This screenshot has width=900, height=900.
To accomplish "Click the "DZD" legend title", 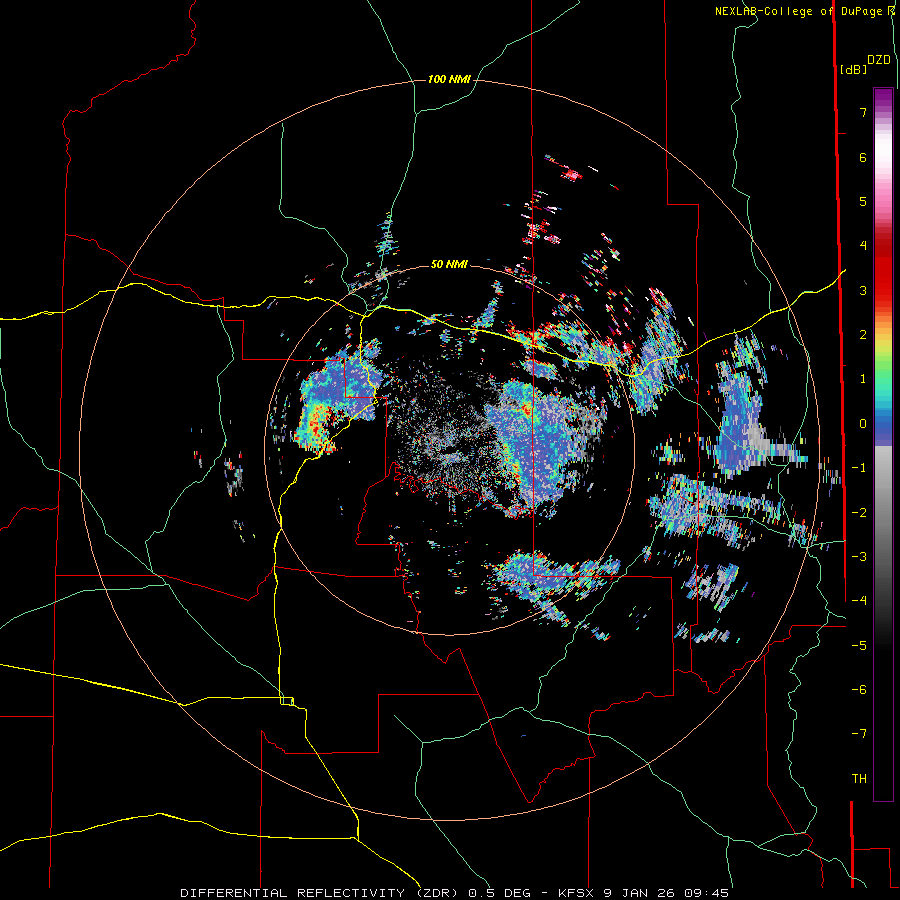I will 879,60.
